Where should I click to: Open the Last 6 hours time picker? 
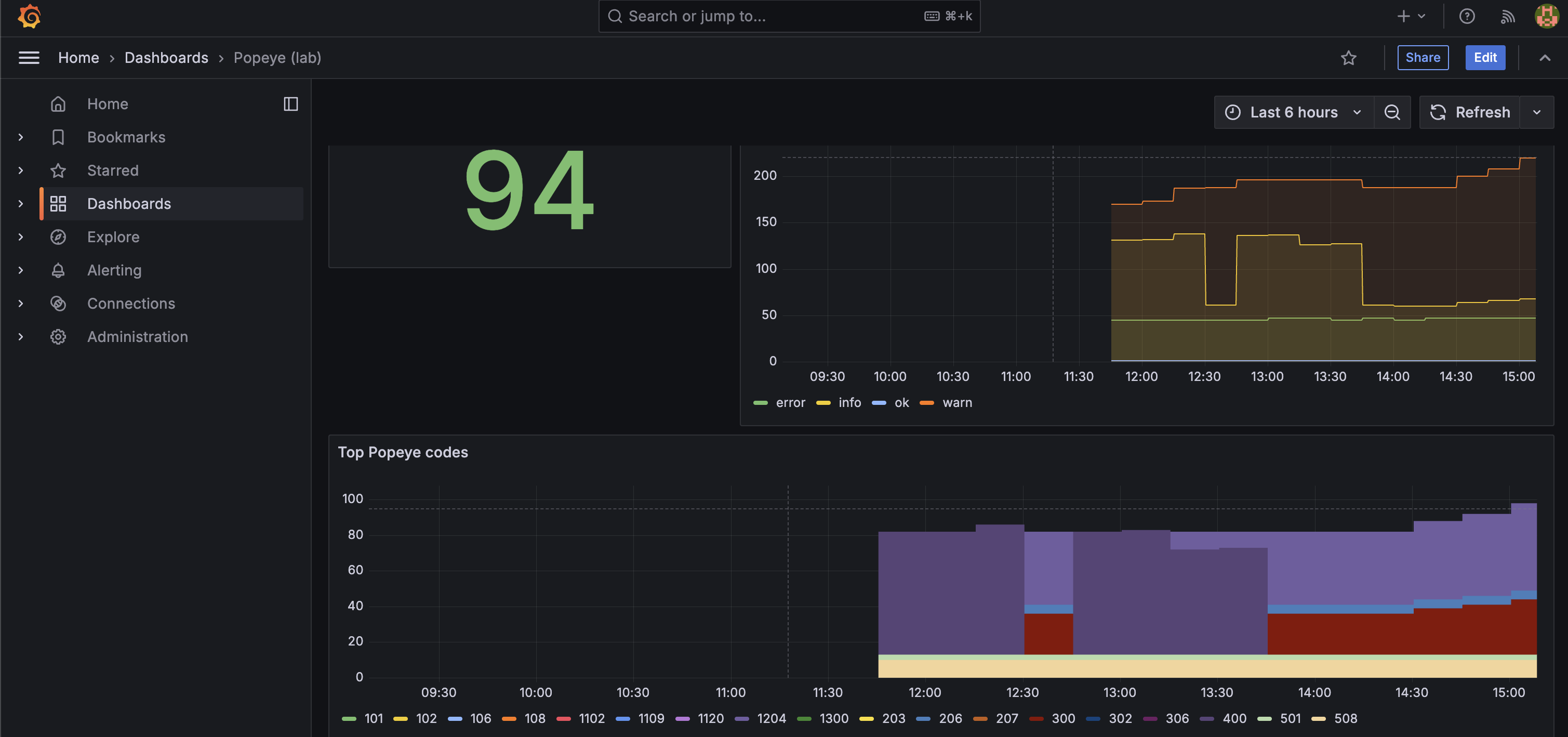[1294, 112]
